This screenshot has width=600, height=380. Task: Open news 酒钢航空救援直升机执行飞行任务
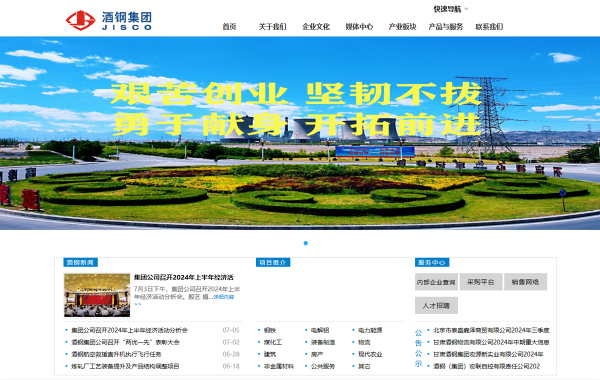pos(116,354)
